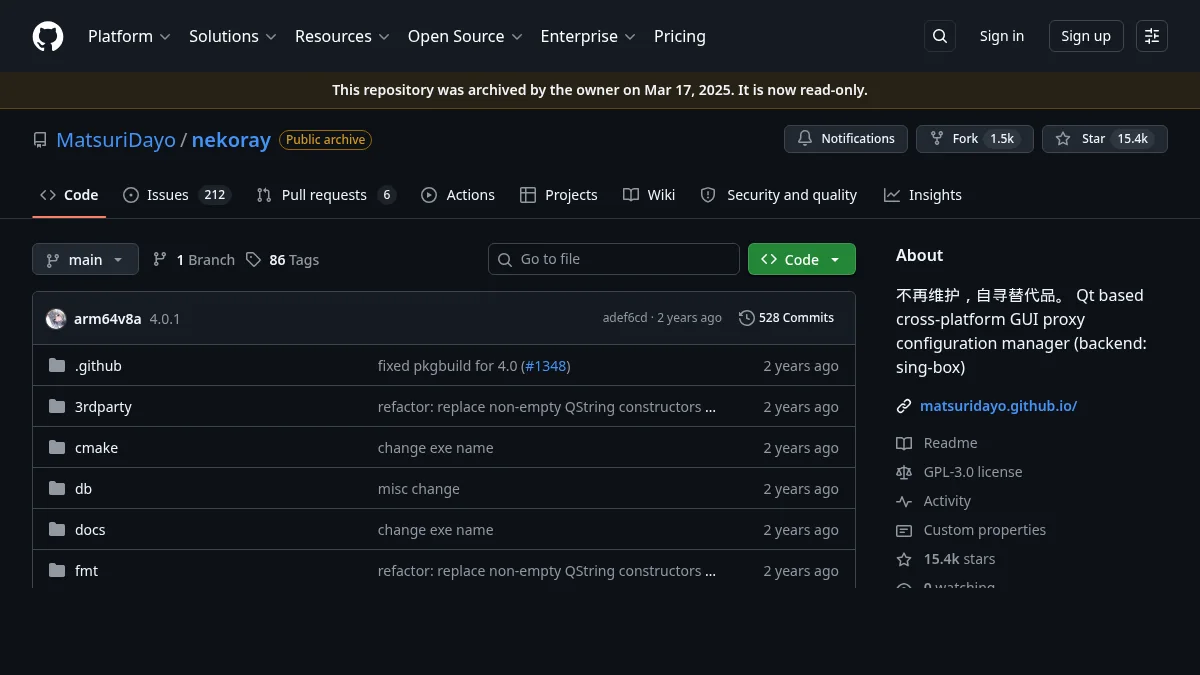Image resolution: width=1200 pixels, height=675 pixels.
Task: Open the docs folder name
Action: (90, 530)
